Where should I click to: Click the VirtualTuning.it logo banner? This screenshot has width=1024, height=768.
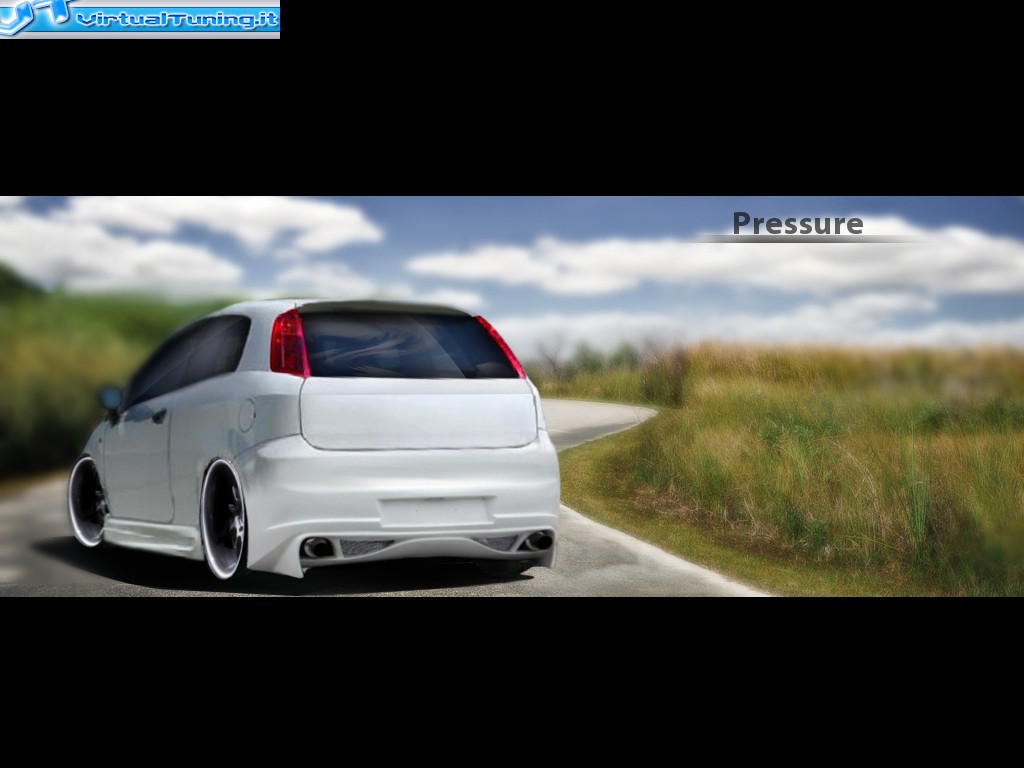[140, 19]
